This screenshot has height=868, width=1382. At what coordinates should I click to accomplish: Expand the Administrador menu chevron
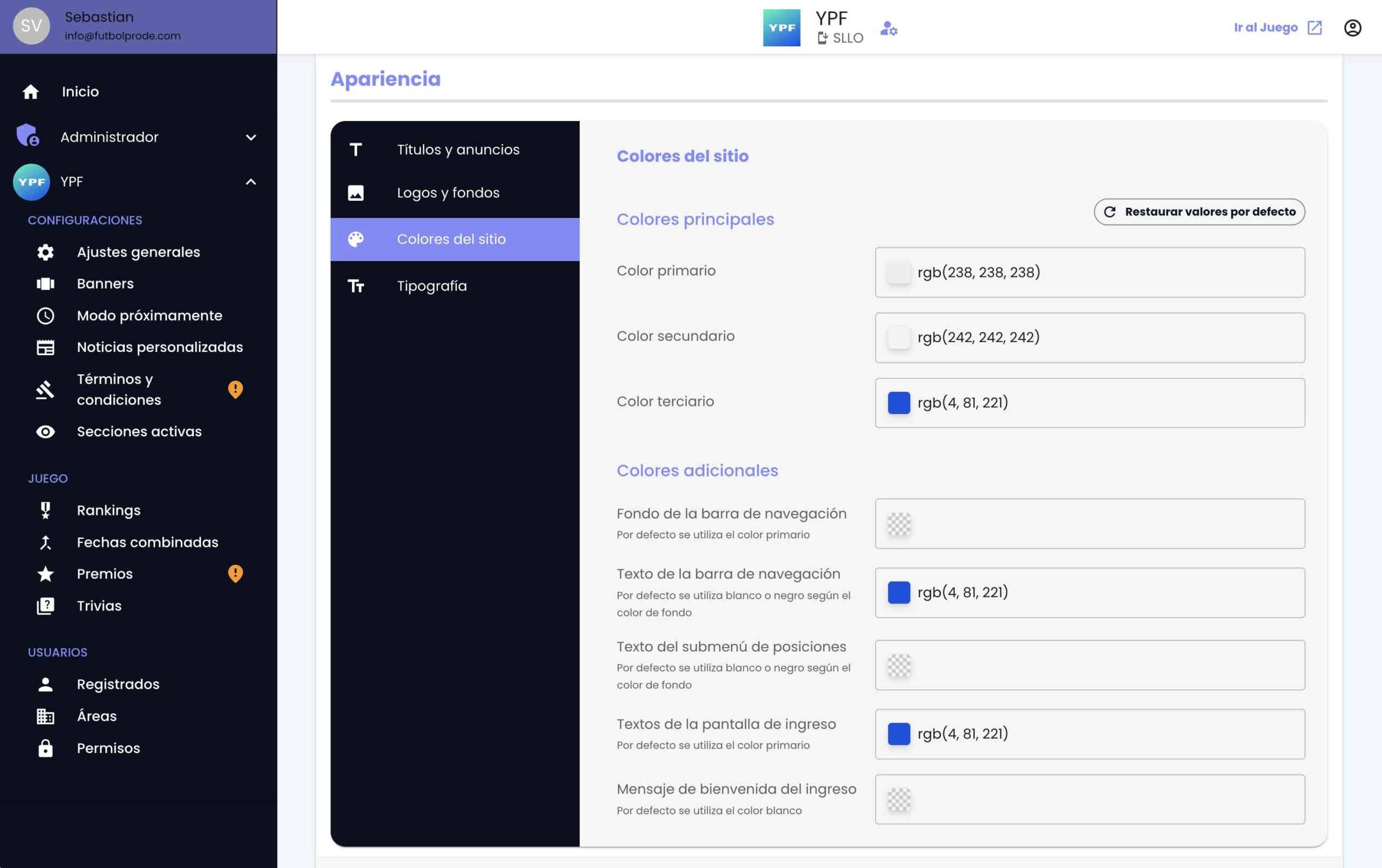[x=251, y=137]
